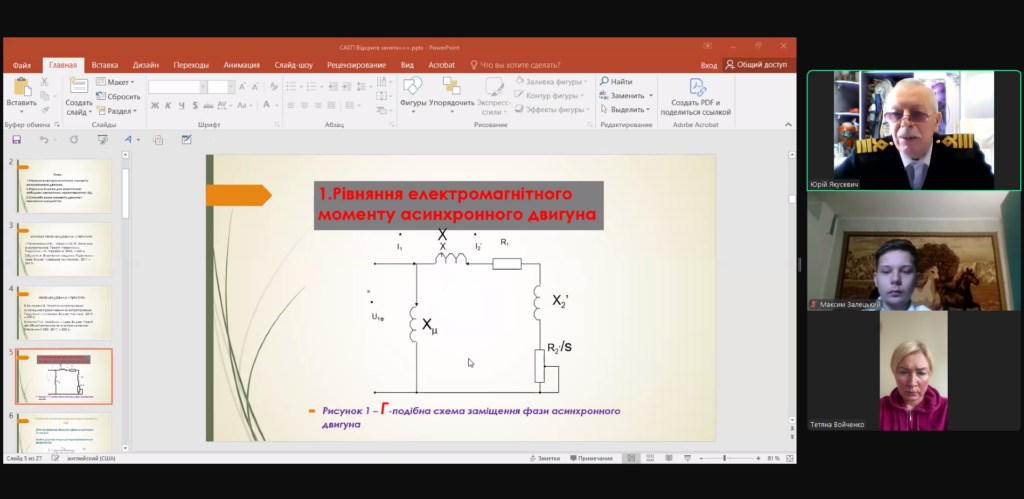
Task: Open the Design (Дизайн) tab
Action: click(146, 65)
